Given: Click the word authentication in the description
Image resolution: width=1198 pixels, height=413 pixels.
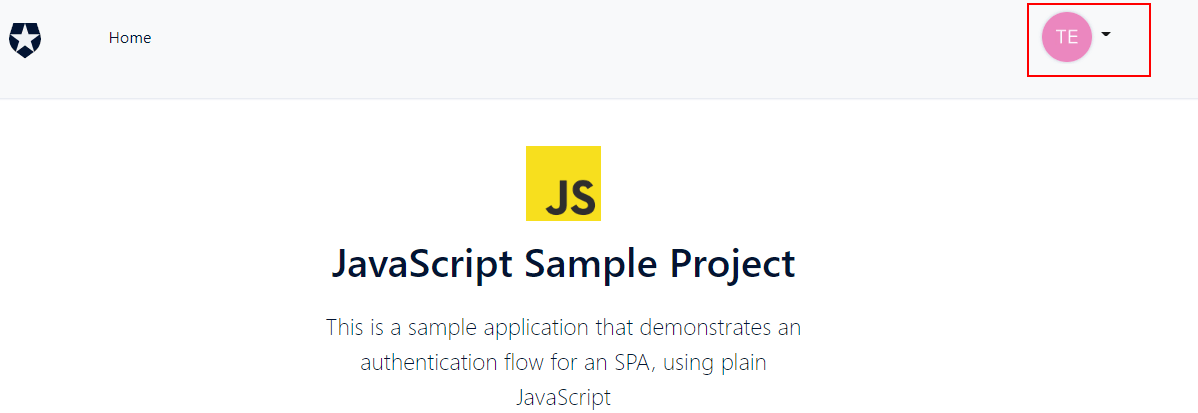Looking at the screenshot, I should click(x=421, y=363).
